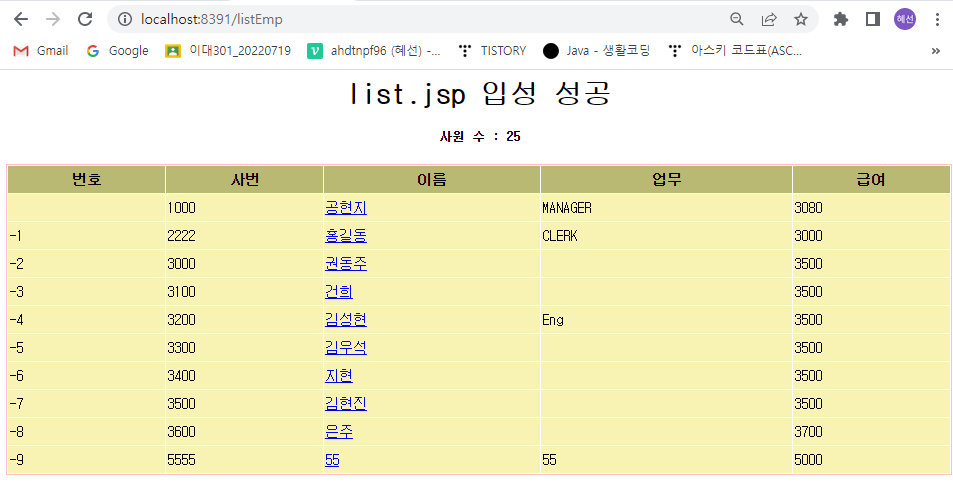Screen dimensions: 953x490
Task: Click the salary value 3700
Action: pos(808,432)
